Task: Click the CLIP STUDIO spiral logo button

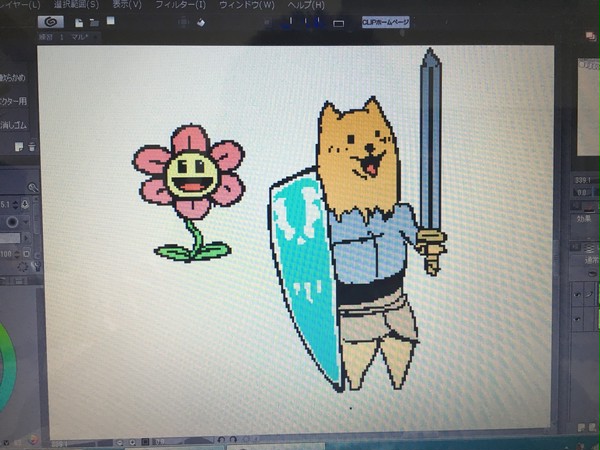Action: pyautogui.click(x=51, y=22)
